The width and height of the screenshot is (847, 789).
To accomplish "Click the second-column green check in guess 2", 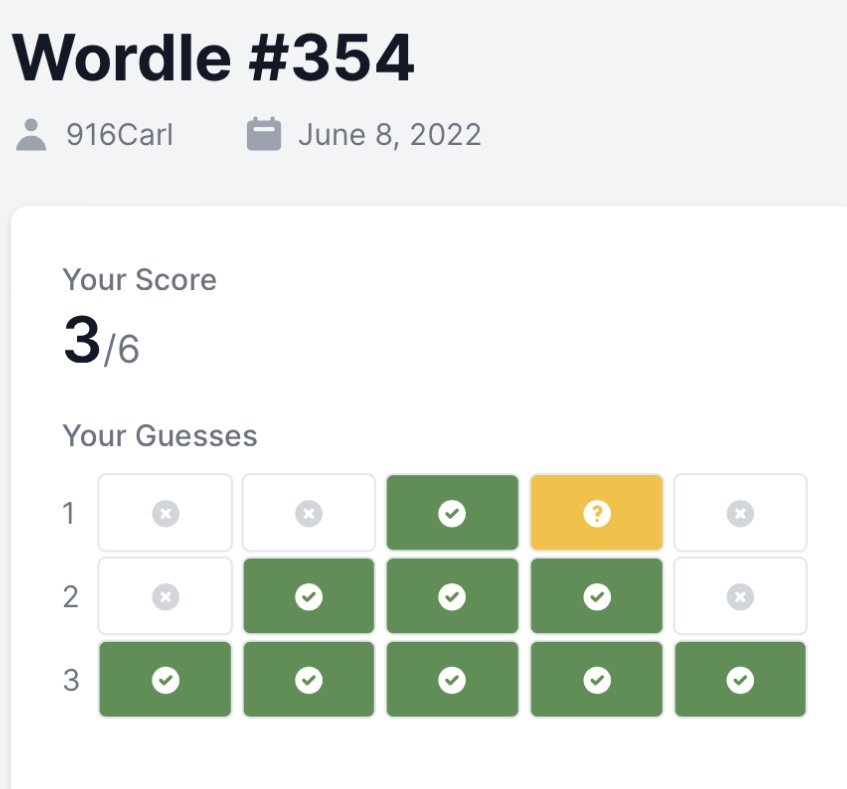I will 308,596.
